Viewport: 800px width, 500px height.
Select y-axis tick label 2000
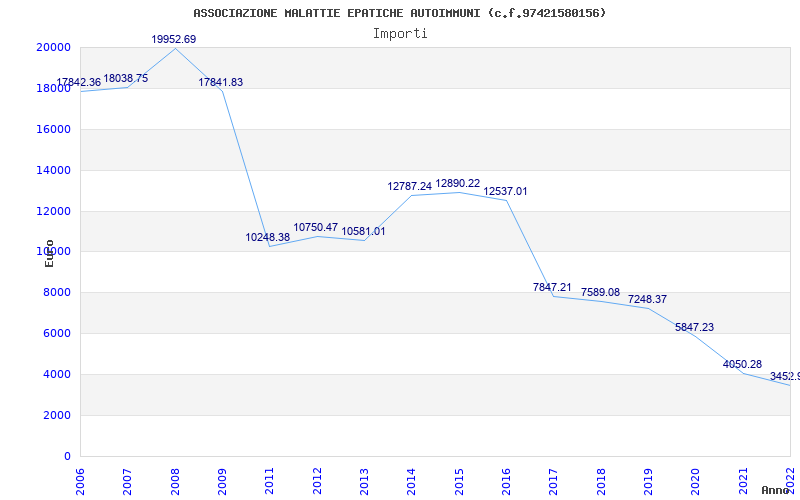56,415
